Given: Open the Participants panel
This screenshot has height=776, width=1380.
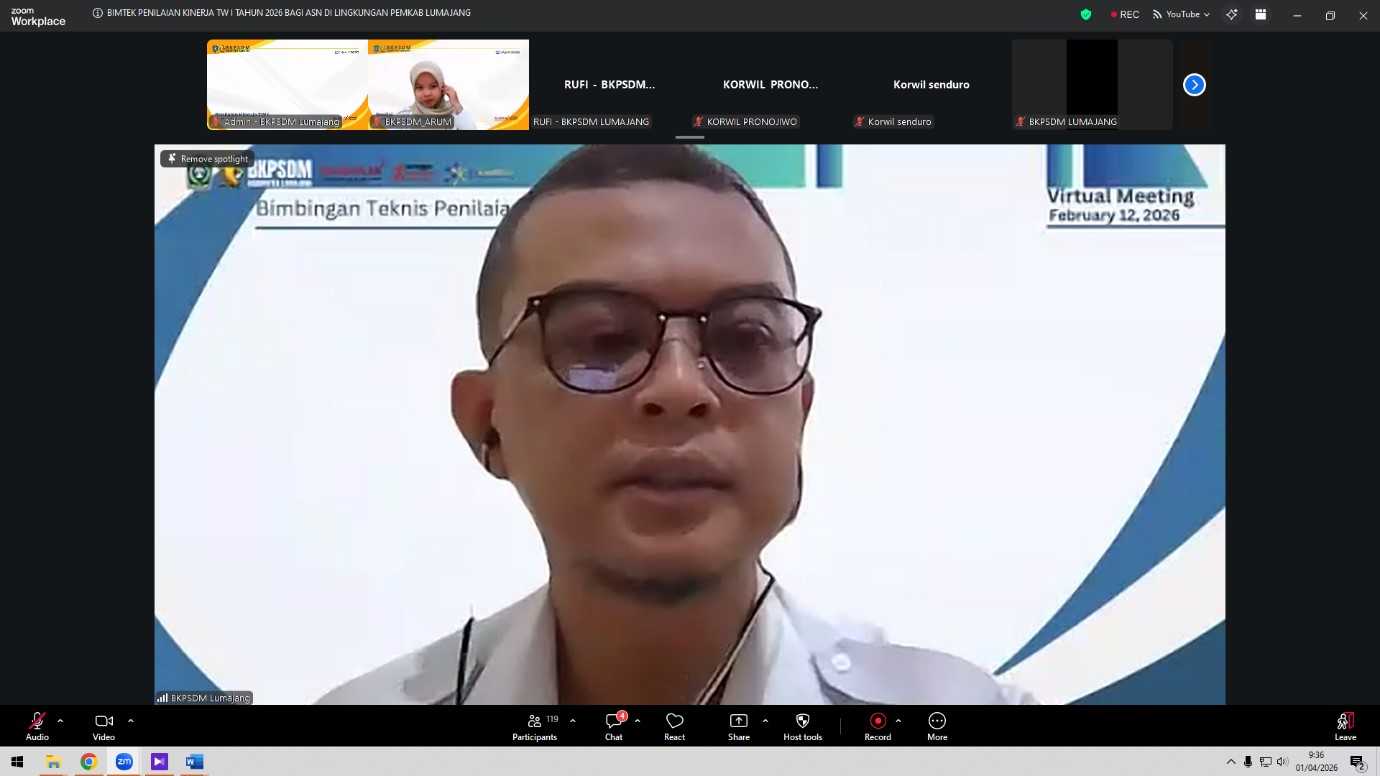Looking at the screenshot, I should [535, 726].
